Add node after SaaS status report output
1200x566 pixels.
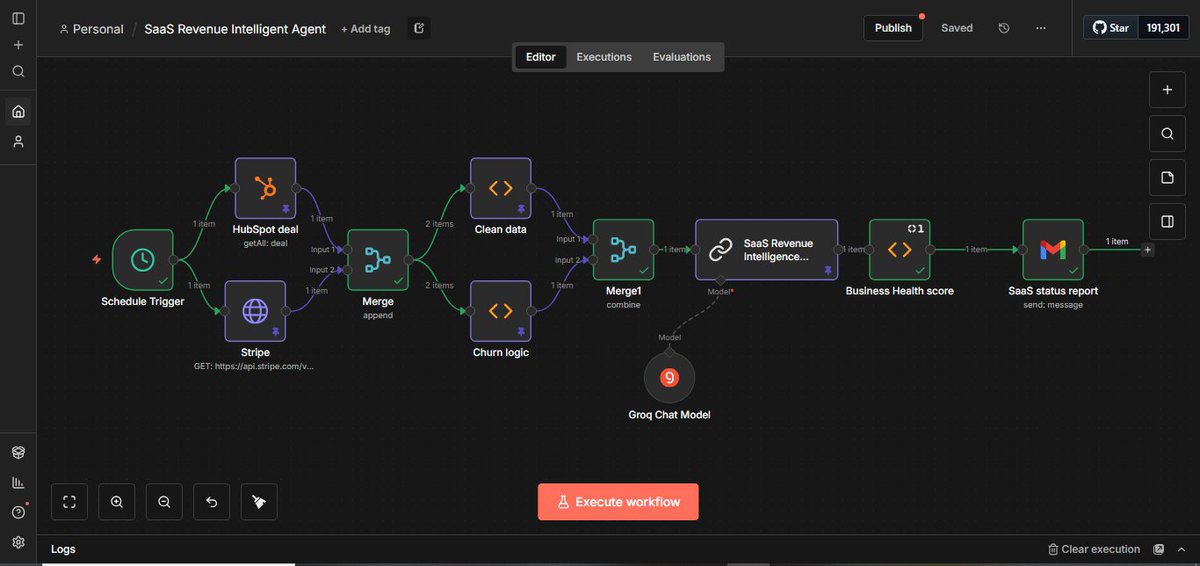click(x=1147, y=249)
